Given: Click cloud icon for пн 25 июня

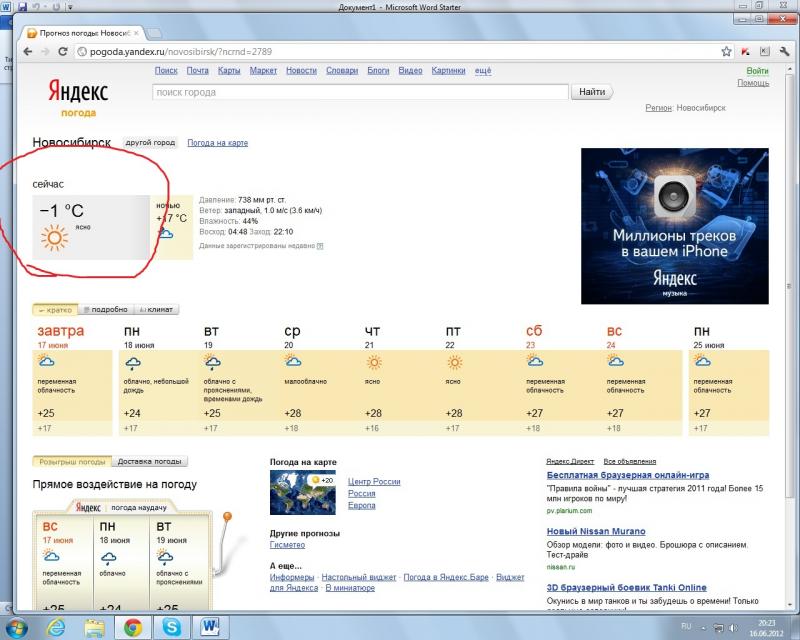Looking at the screenshot, I should pos(702,361).
